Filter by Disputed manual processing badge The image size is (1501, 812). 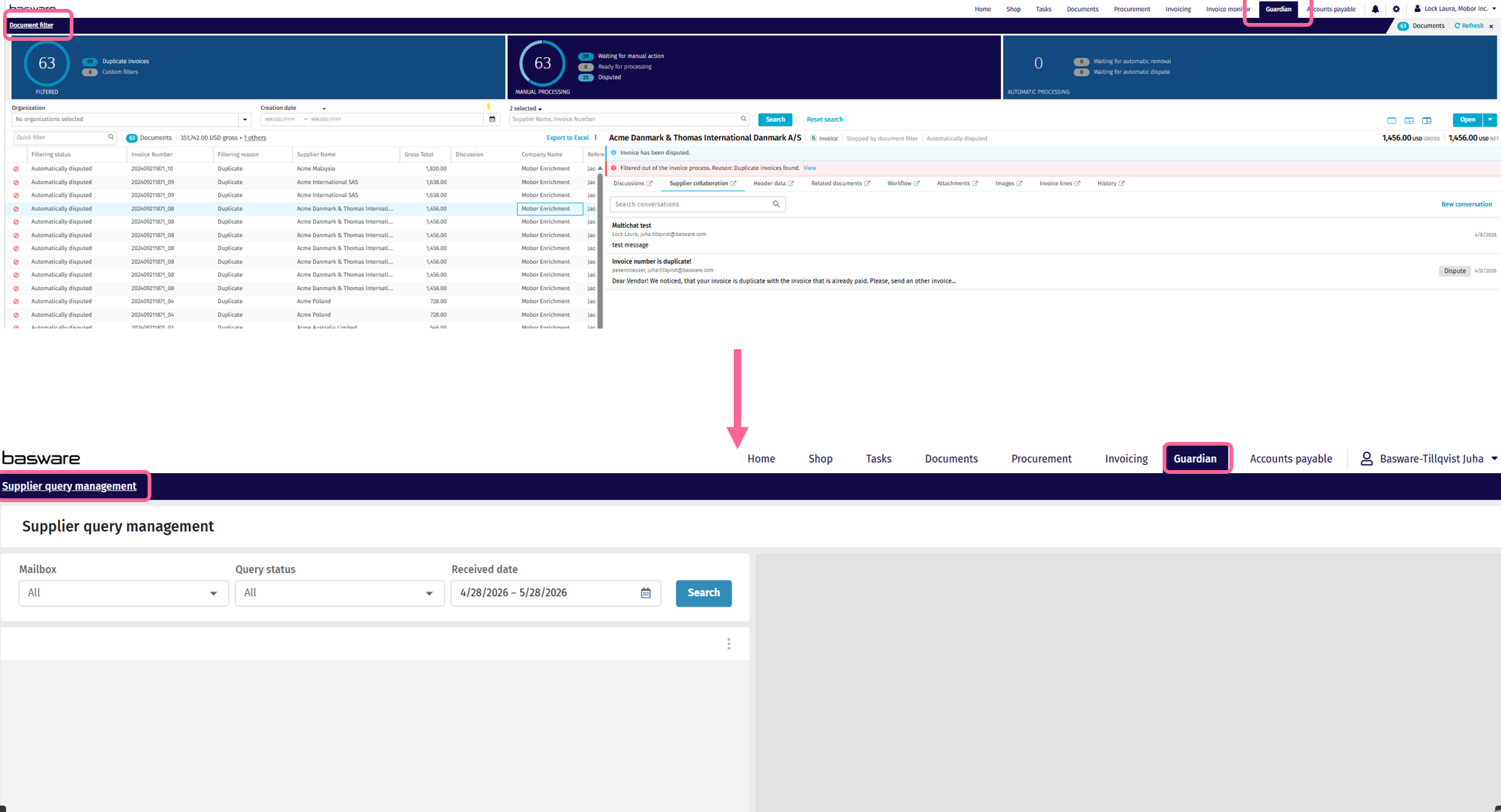pos(585,77)
